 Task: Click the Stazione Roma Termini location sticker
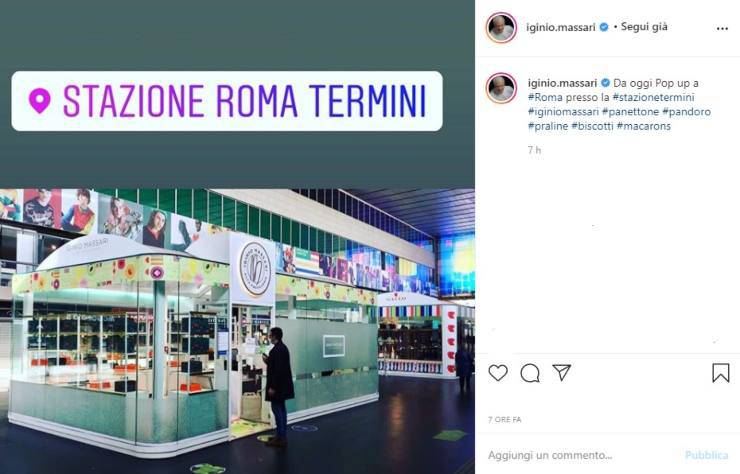coord(227,101)
